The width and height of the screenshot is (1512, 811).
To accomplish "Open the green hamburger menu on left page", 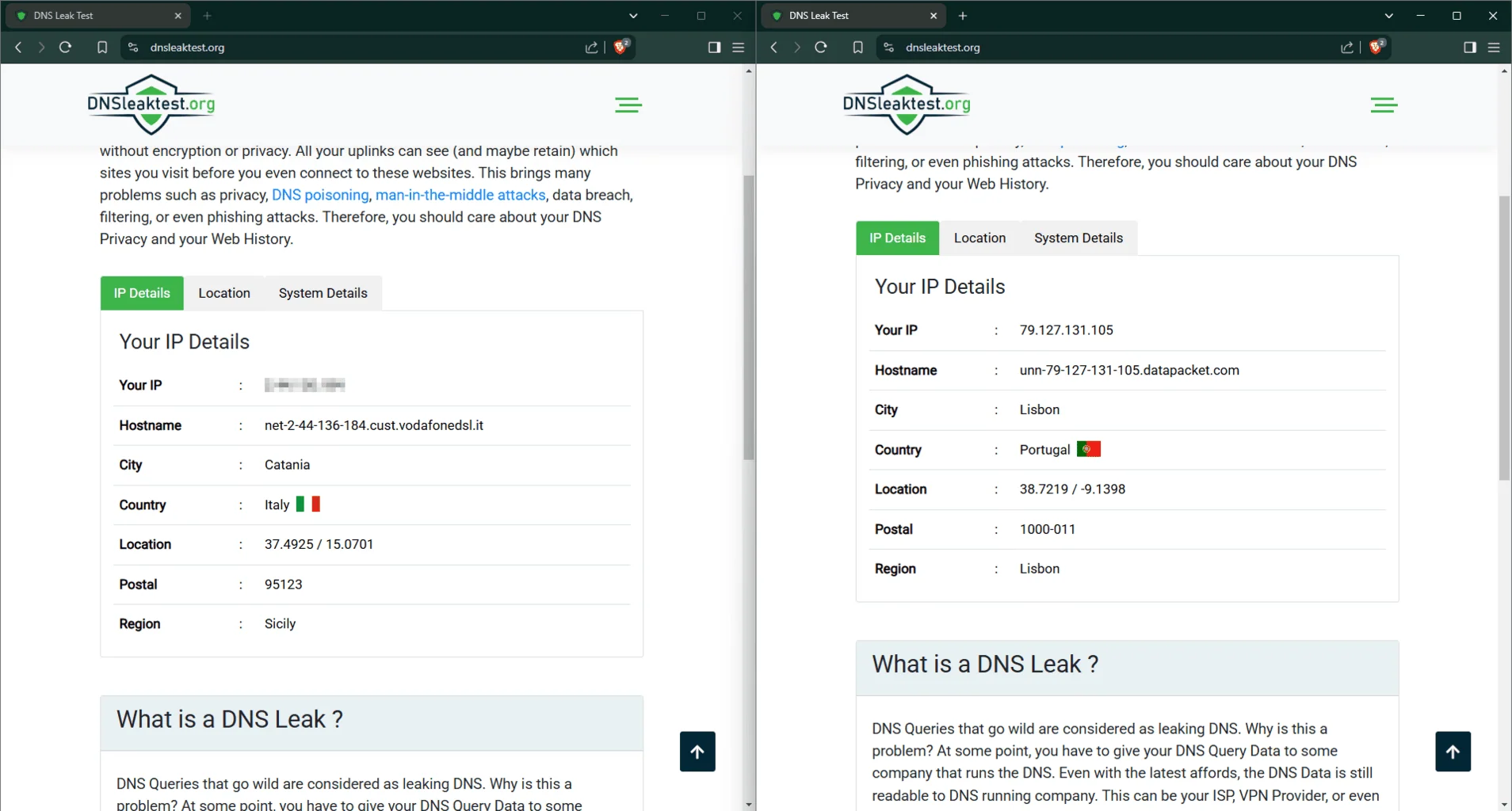I will (628, 105).
